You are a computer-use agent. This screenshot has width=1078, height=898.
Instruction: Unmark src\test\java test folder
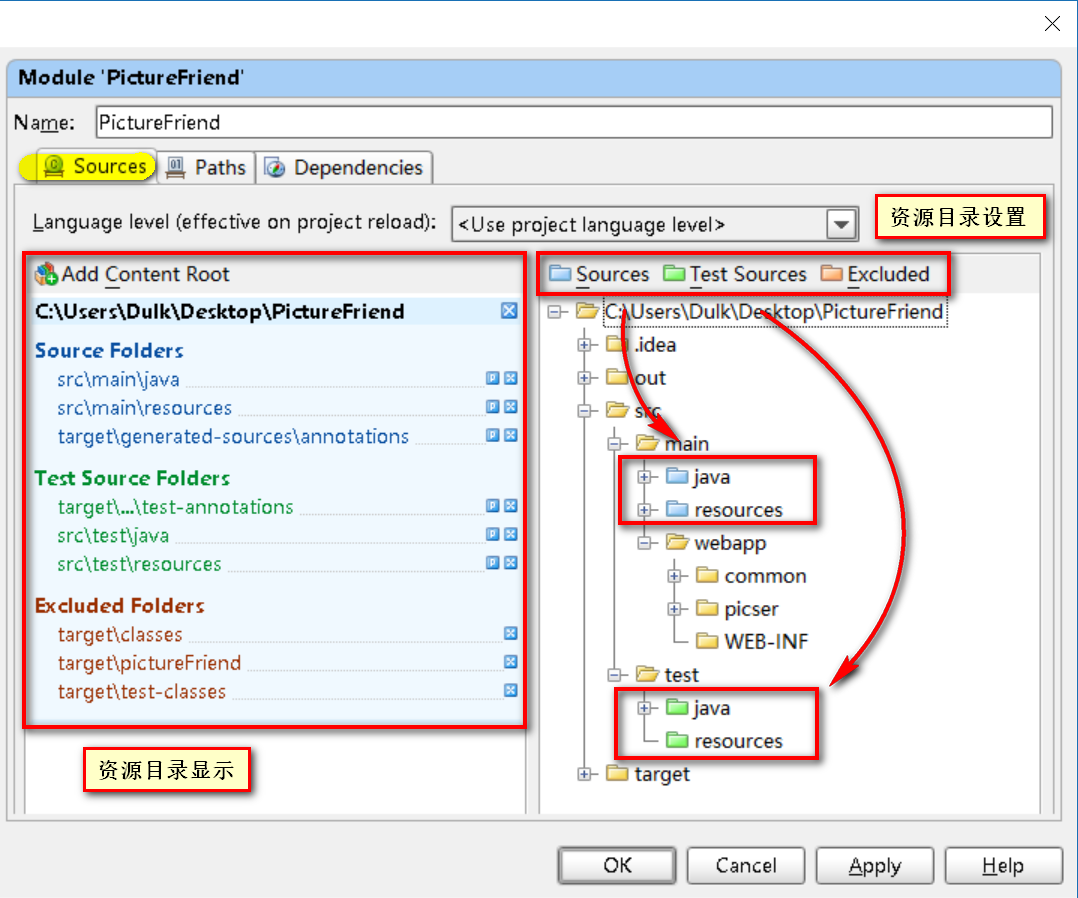point(510,534)
